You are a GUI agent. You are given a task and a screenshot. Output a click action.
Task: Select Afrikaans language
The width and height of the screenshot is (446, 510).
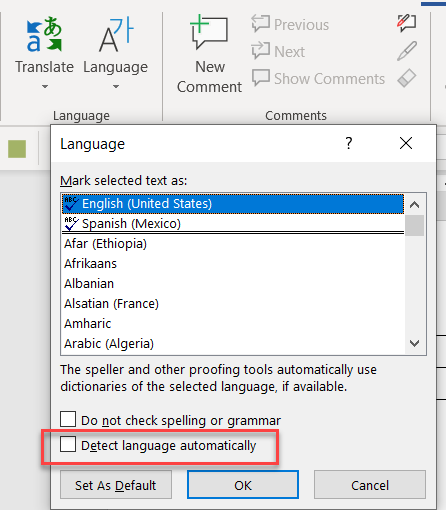pos(233,264)
